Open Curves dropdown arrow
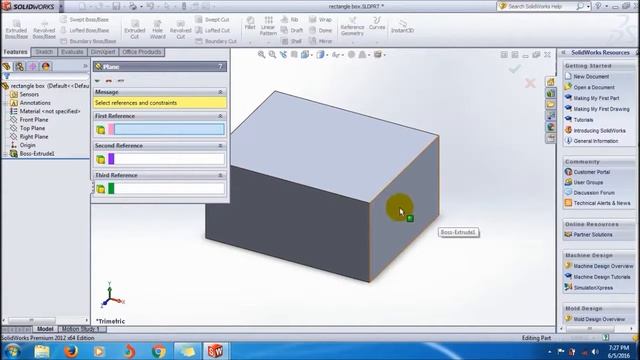 coord(377,42)
